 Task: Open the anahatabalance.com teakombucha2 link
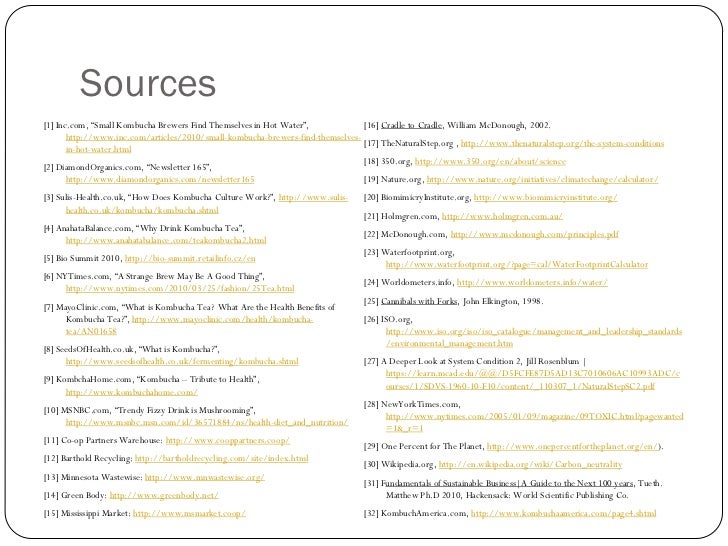point(166,240)
